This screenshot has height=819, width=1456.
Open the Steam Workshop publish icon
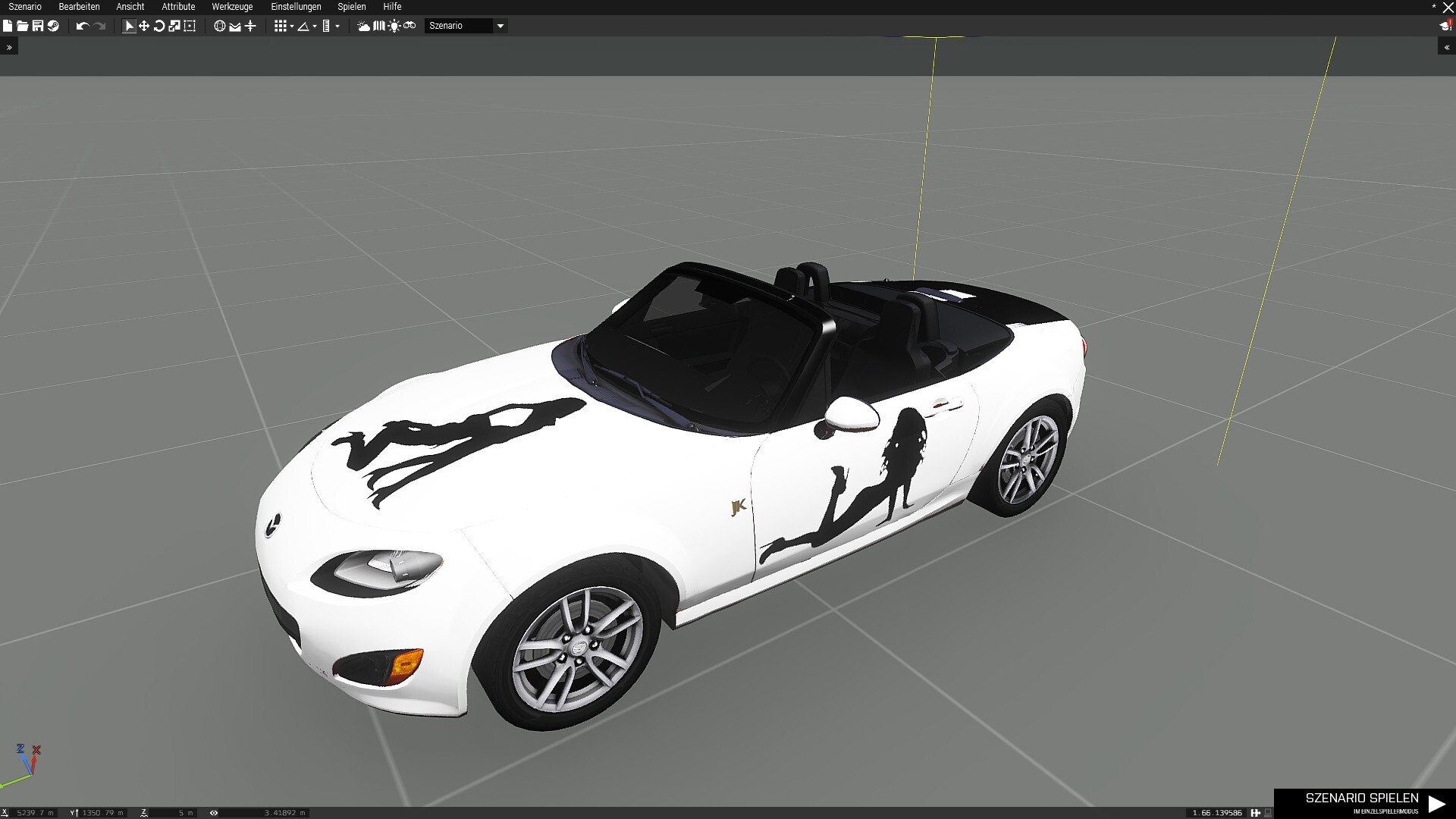click(53, 26)
